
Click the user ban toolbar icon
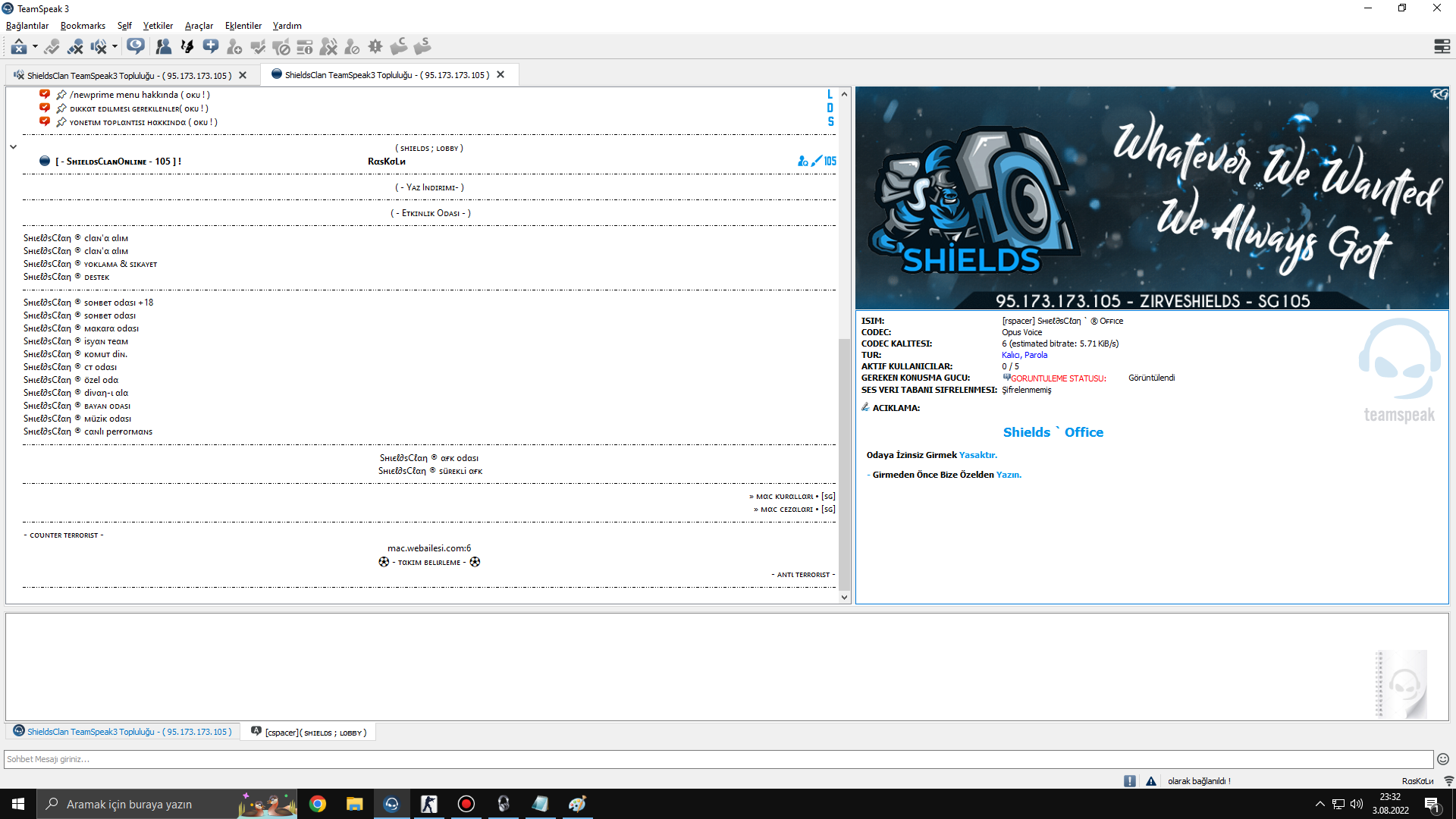pos(352,47)
